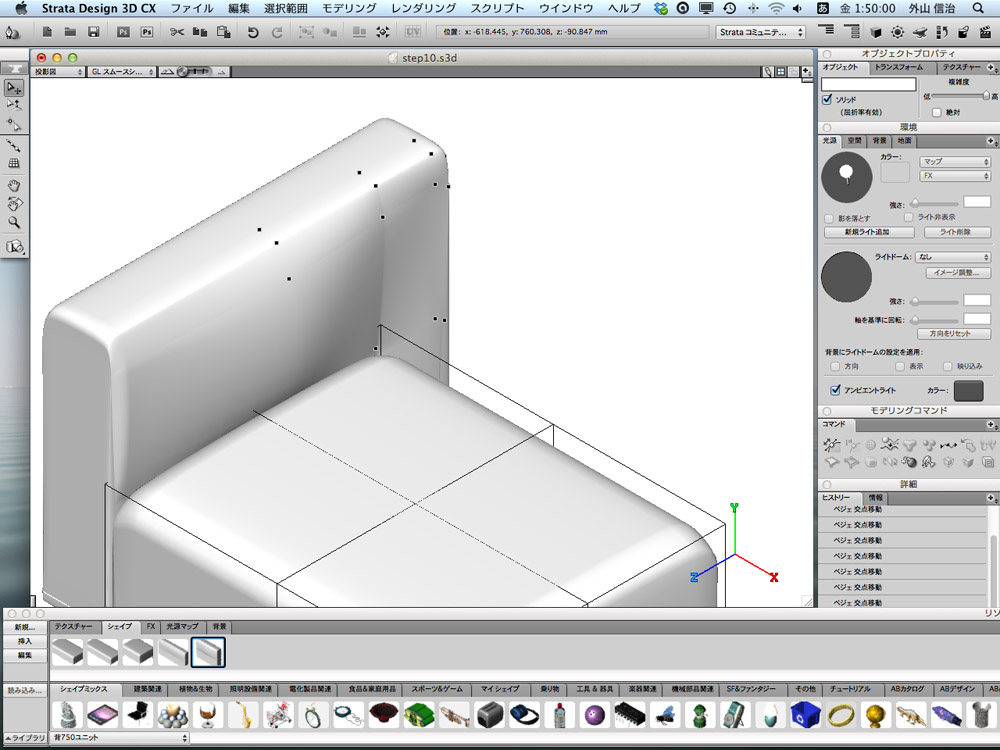1000x750 pixels.
Task: Toggle the アンビエントライト checkbox
Action: (x=835, y=390)
